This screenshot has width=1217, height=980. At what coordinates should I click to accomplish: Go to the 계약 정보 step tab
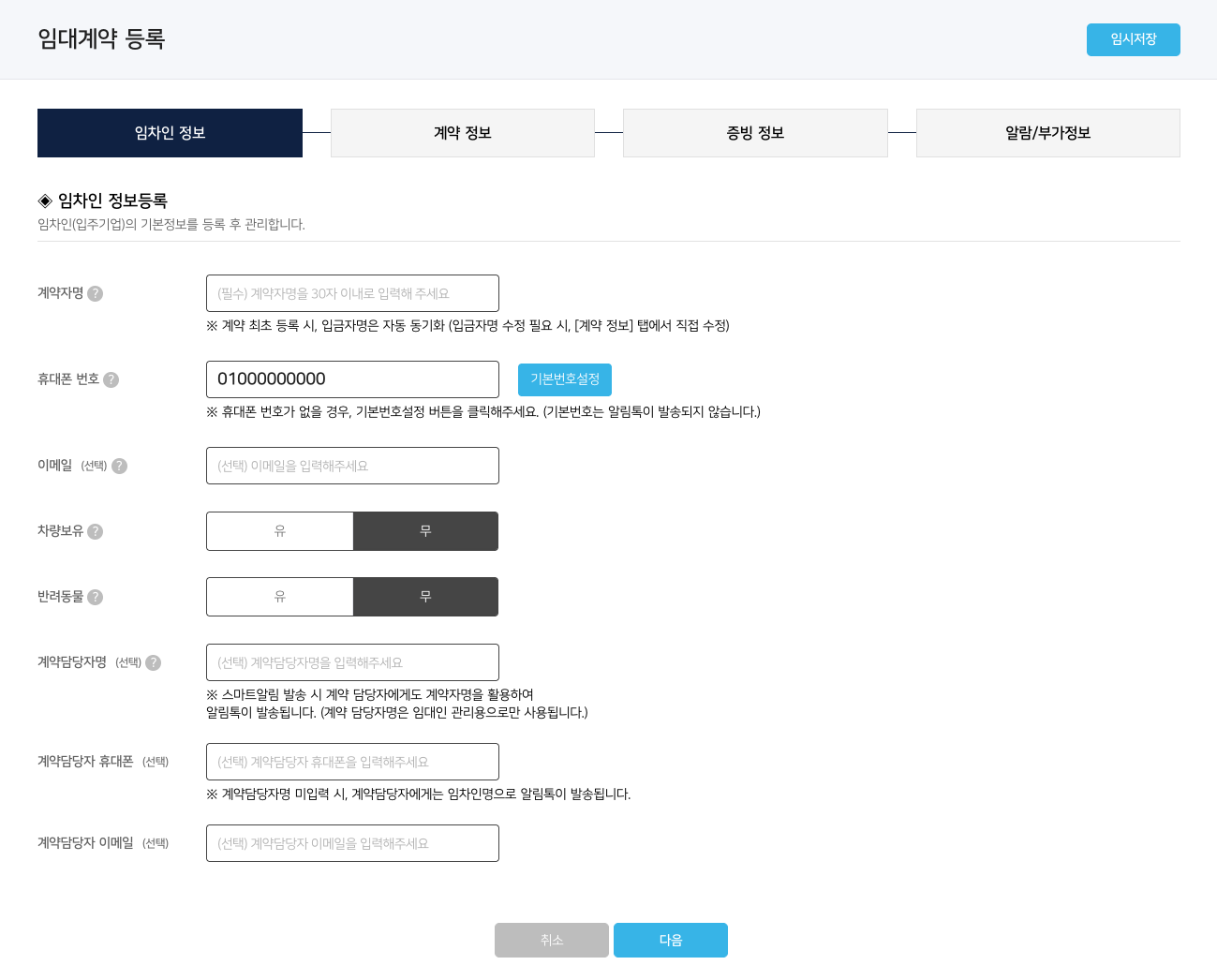[463, 133]
